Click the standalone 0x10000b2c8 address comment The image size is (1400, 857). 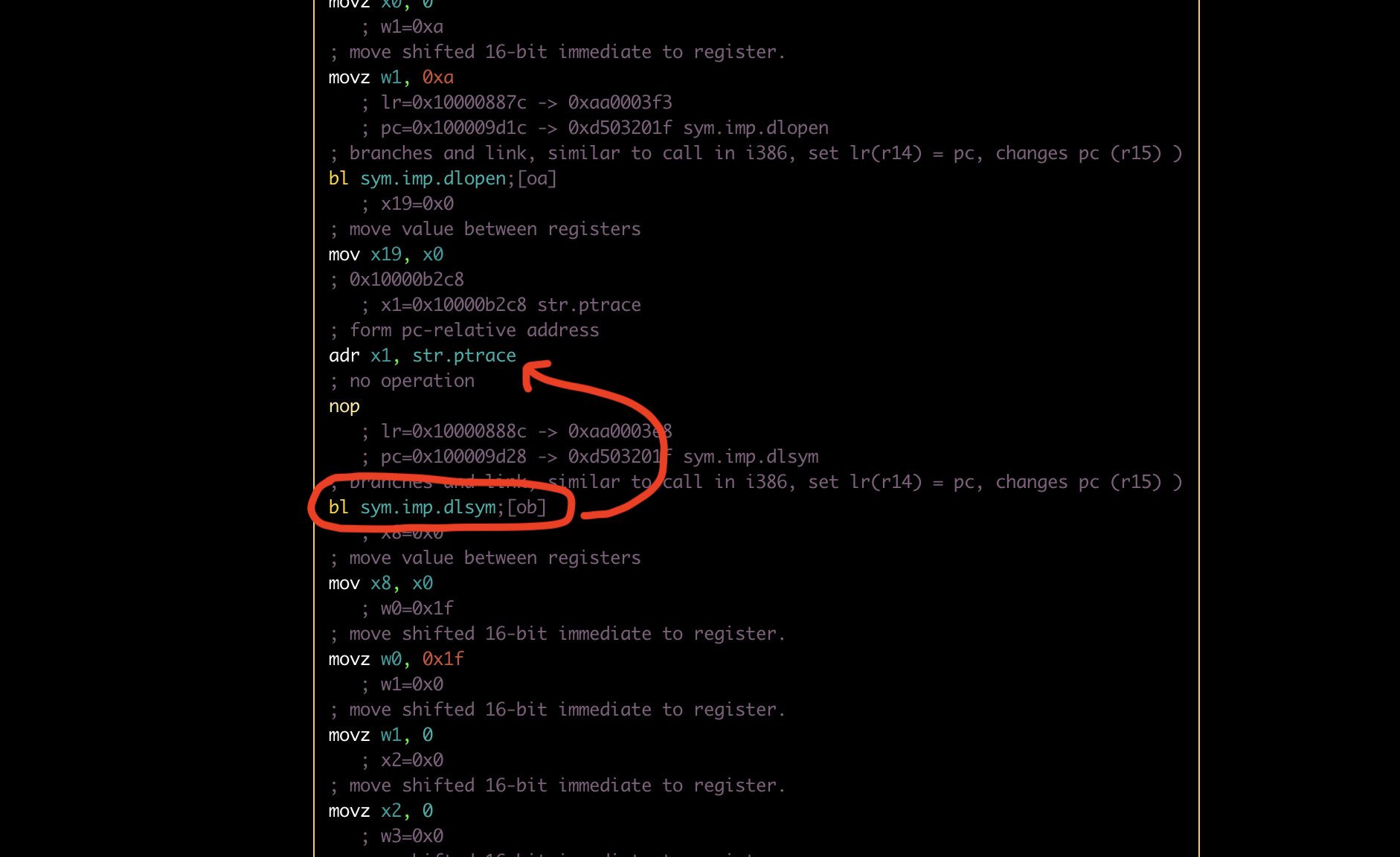(x=406, y=280)
